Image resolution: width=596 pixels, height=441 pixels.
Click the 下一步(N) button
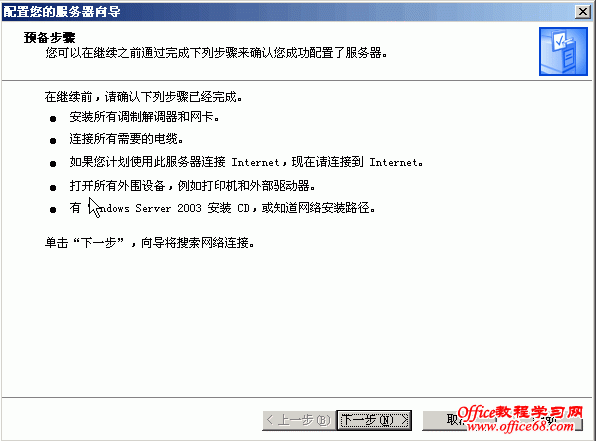[x=374, y=420]
